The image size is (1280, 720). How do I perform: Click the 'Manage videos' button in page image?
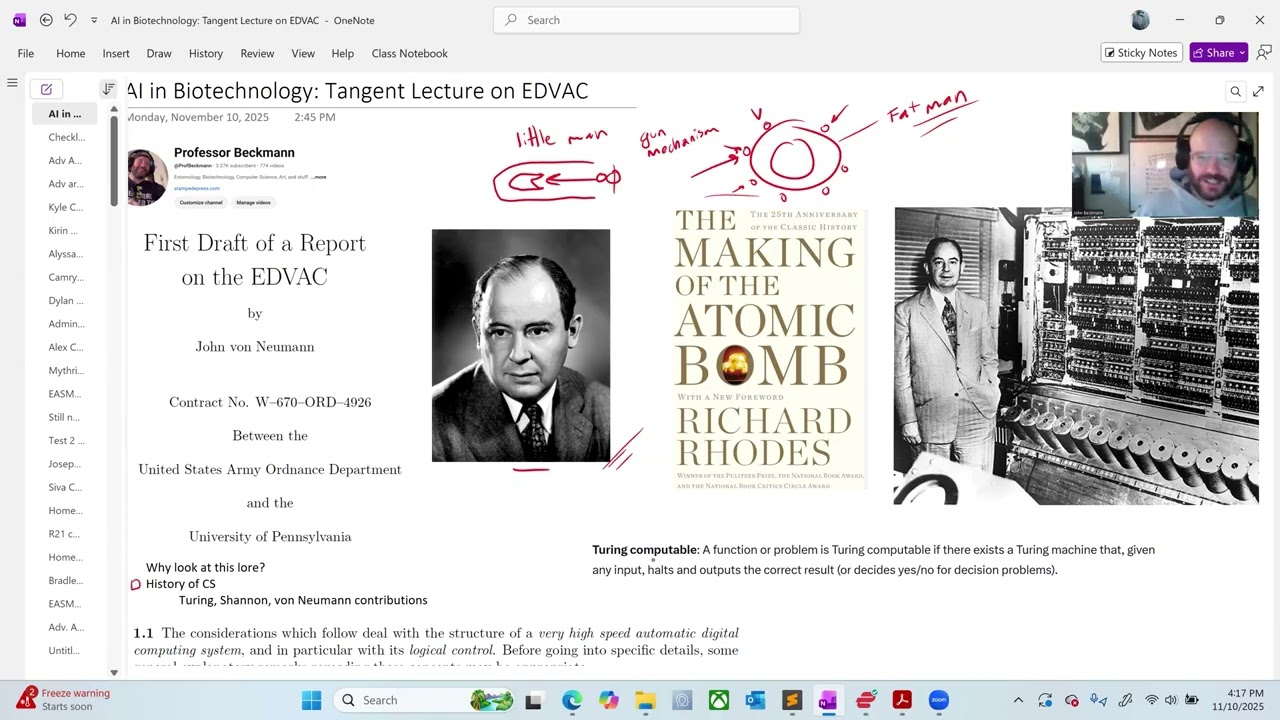pyautogui.click(x=253, y=203)
